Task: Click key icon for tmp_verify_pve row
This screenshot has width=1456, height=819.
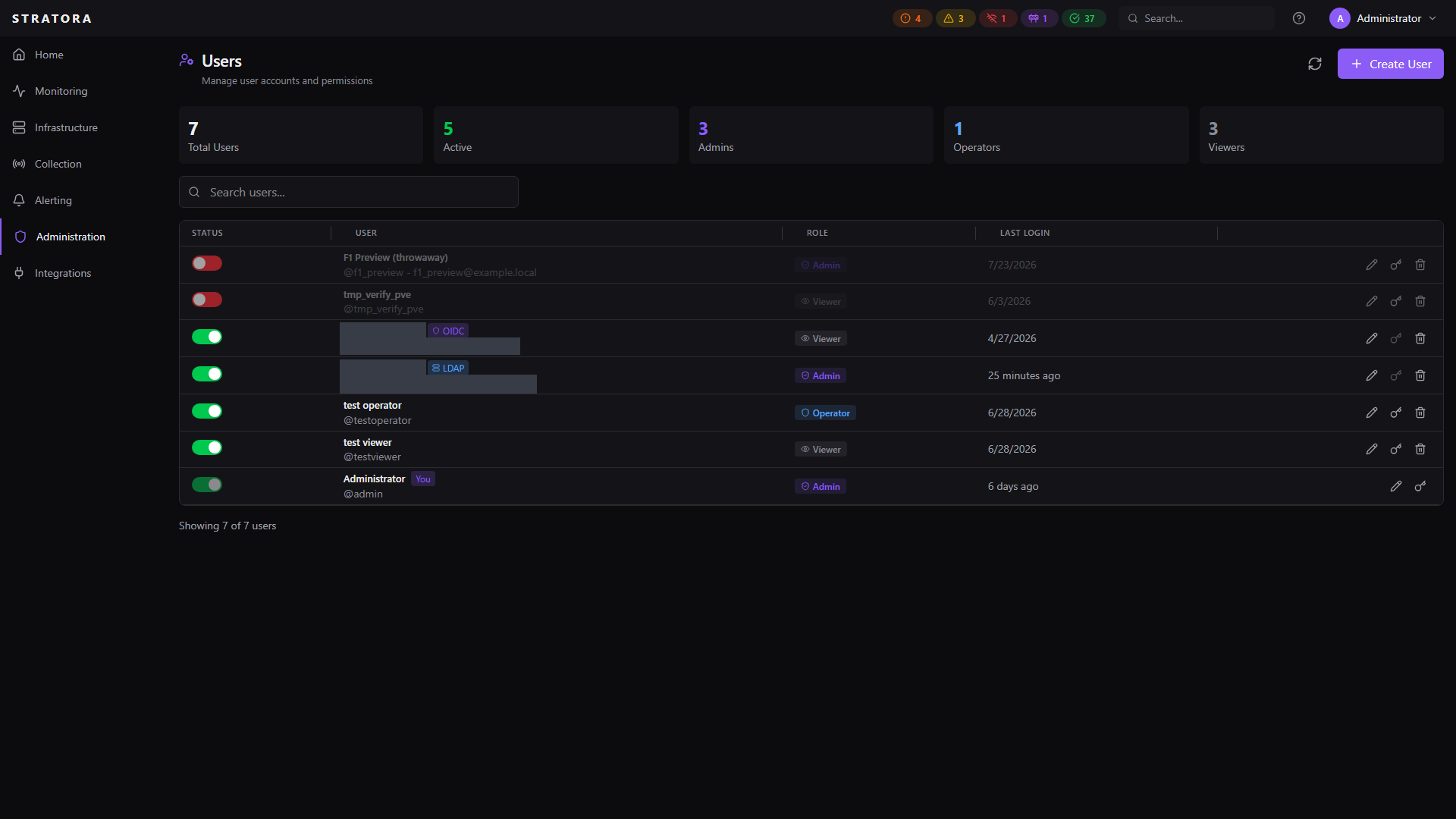Action: point(1396,301)
